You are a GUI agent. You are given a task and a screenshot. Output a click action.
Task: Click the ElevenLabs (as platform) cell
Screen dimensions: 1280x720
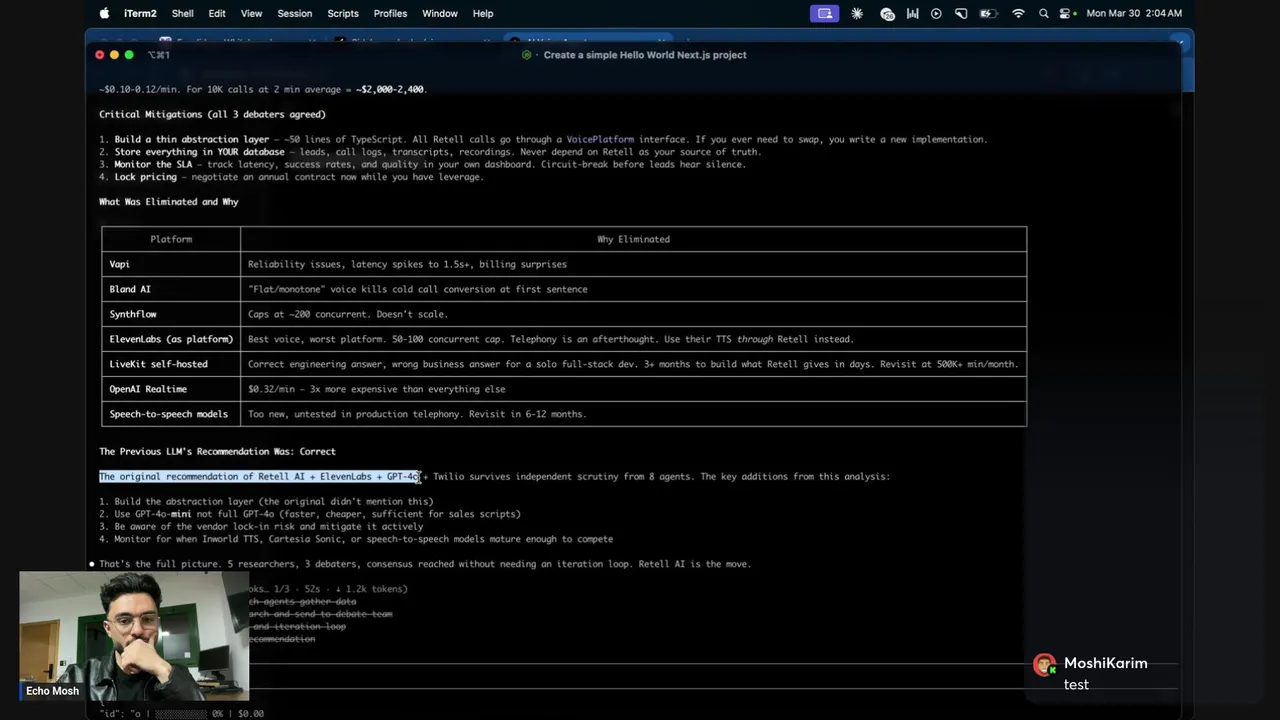(171, 339)
